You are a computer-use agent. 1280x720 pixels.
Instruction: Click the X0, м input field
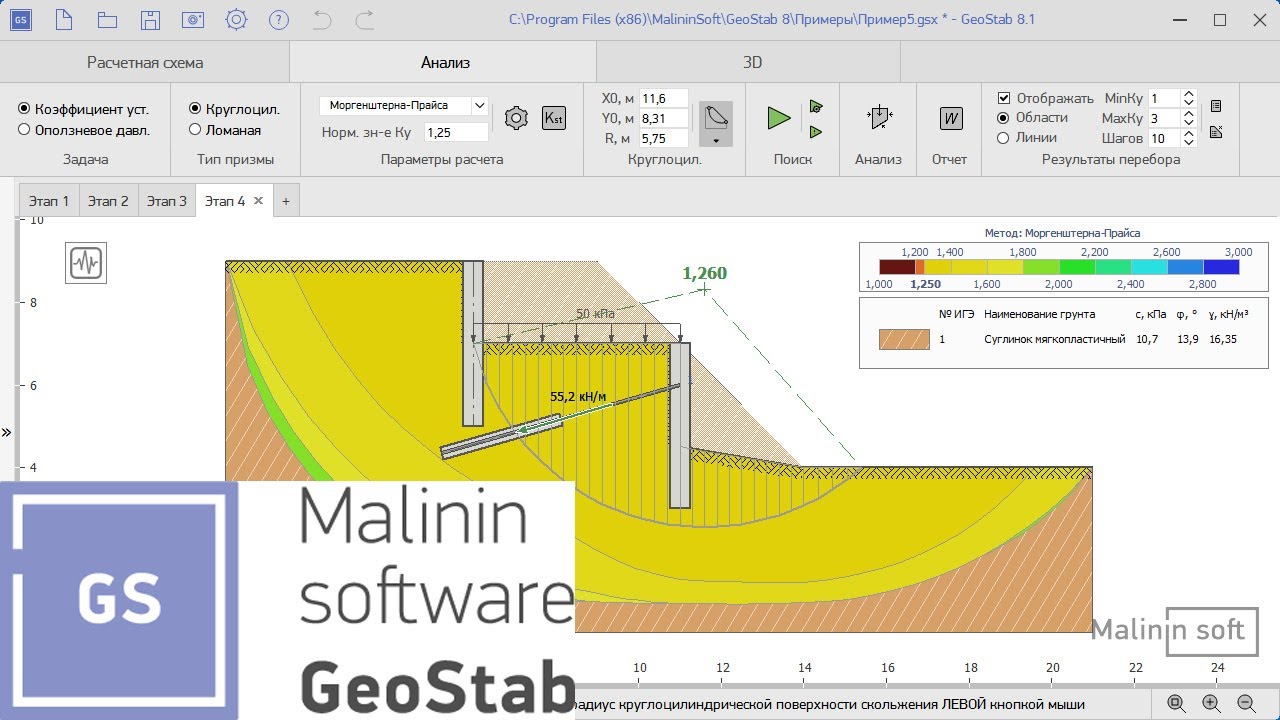[664, 98]
